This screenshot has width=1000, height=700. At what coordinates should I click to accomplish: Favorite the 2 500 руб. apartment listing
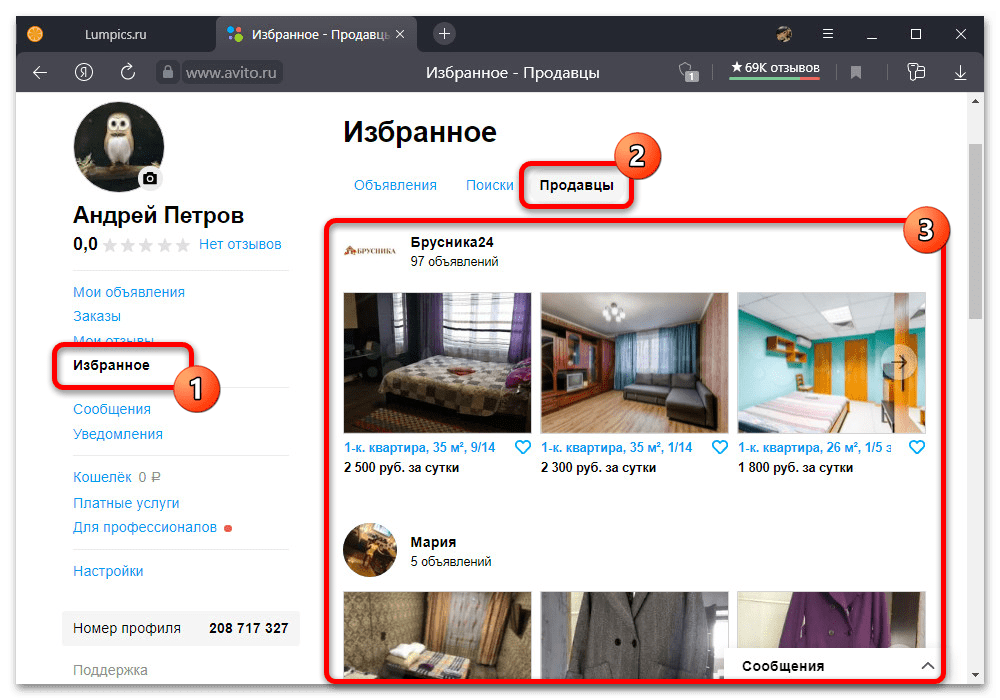point(522,448)
